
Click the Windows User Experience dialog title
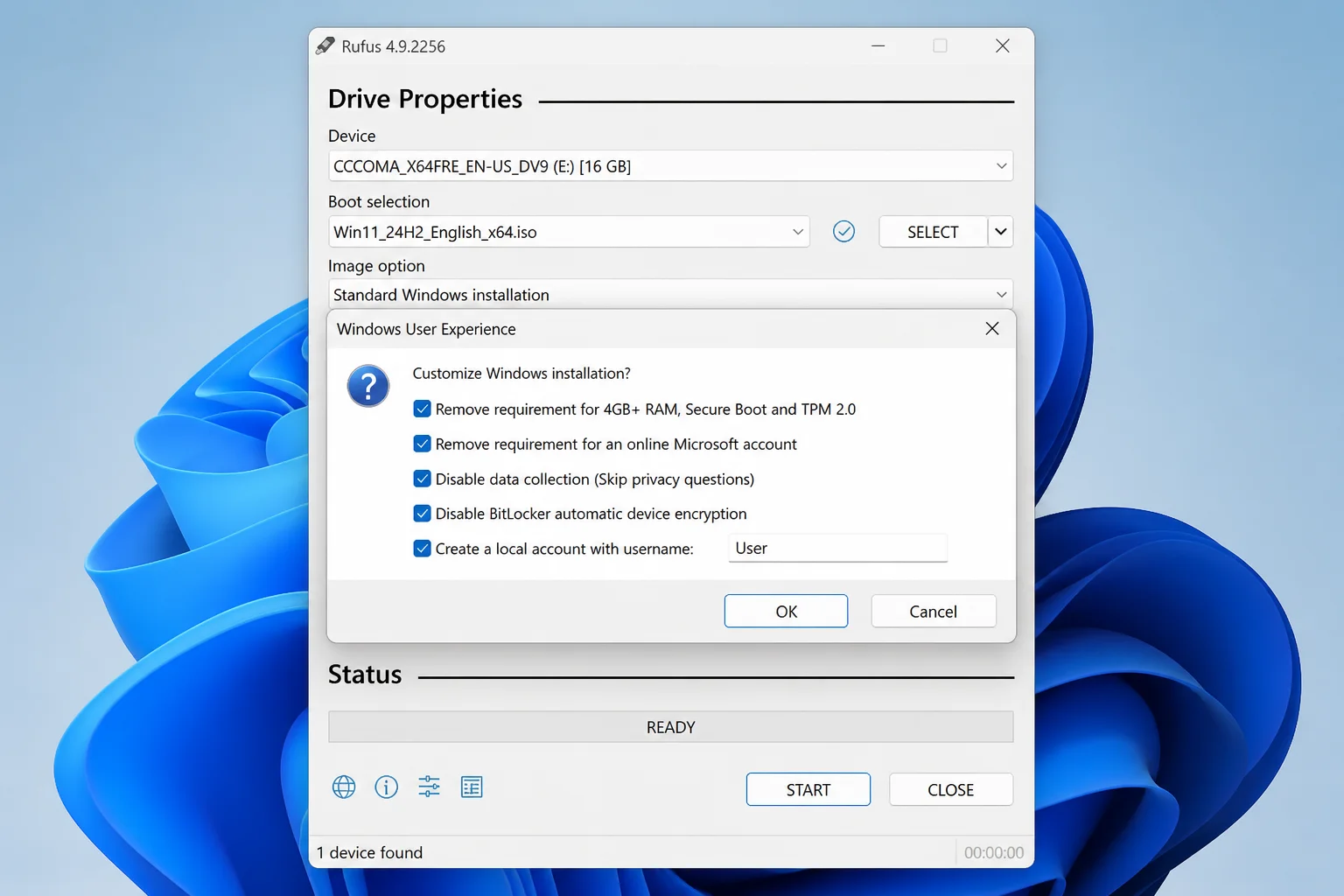coord(426,329)
